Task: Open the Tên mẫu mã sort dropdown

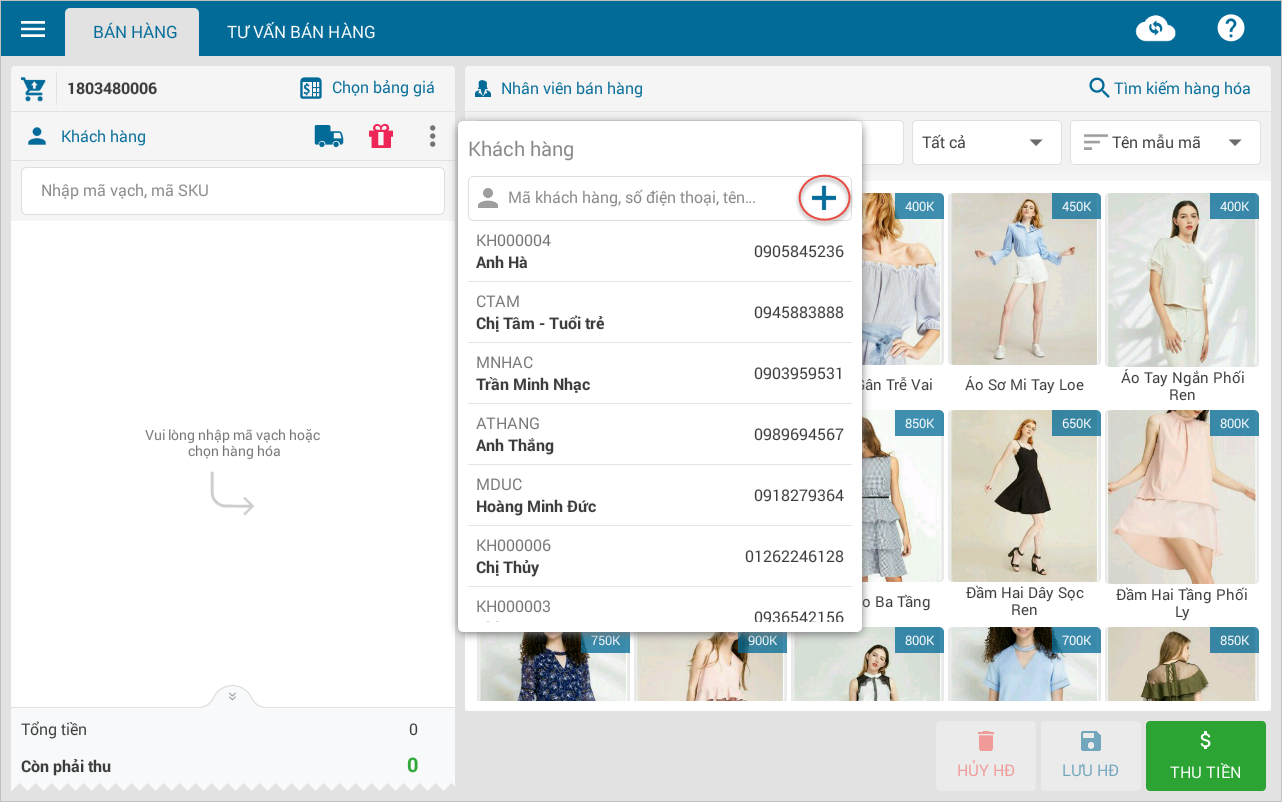Action: point(1165,142)
